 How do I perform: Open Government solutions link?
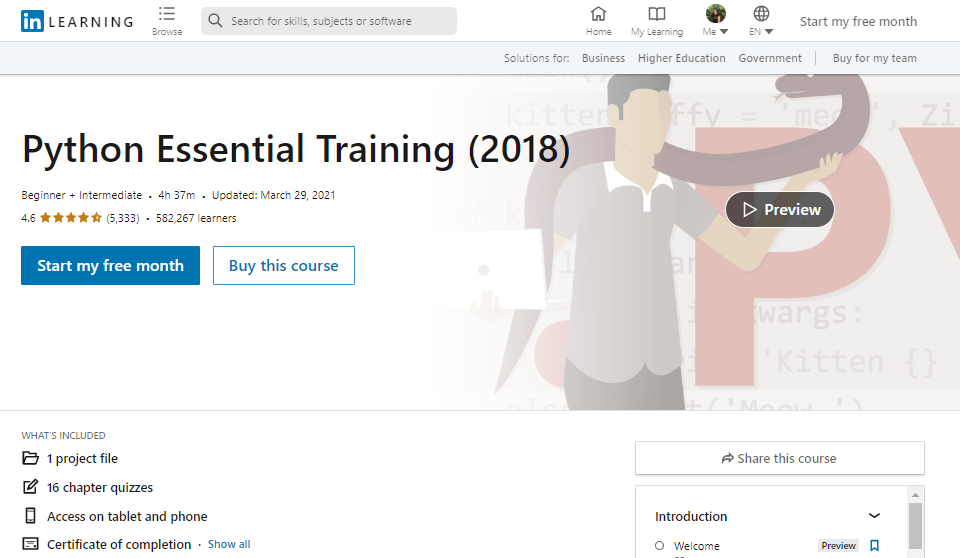click(x=770, y=58)
